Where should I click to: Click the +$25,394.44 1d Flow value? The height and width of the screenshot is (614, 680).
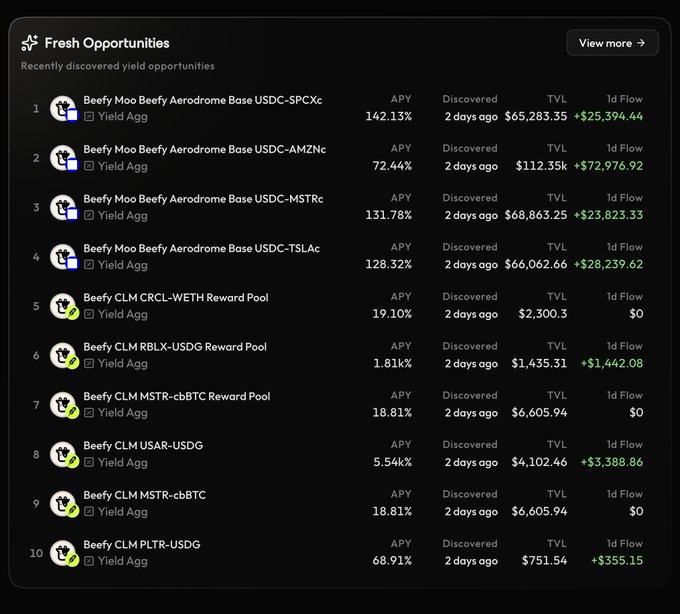click(608, 117)
